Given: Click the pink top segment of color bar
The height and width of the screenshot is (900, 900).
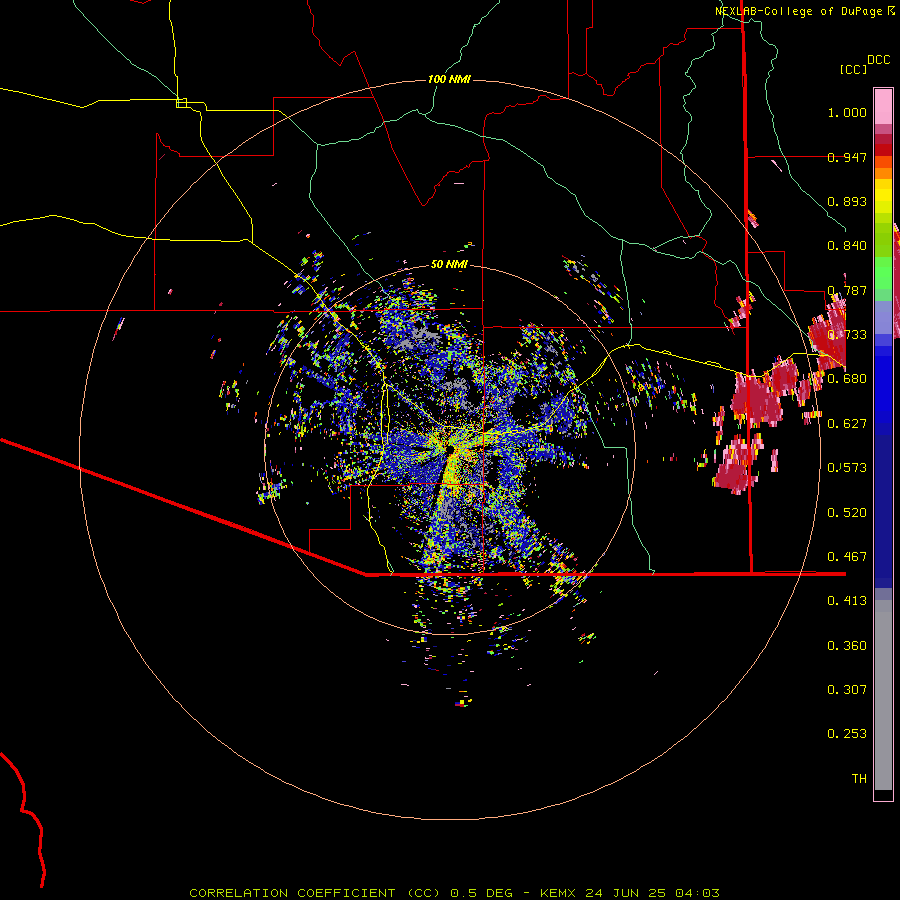Looking at the screenshot, I should (x=883, y=107).
